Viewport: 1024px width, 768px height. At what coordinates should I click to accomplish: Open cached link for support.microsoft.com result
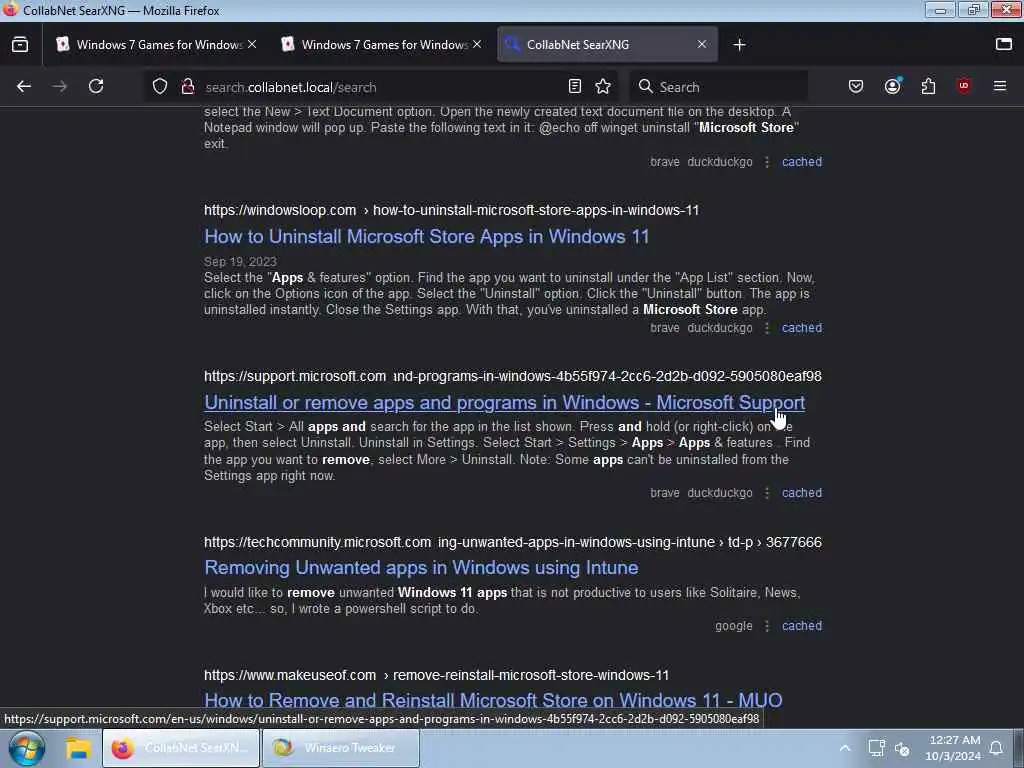[802, 493]
